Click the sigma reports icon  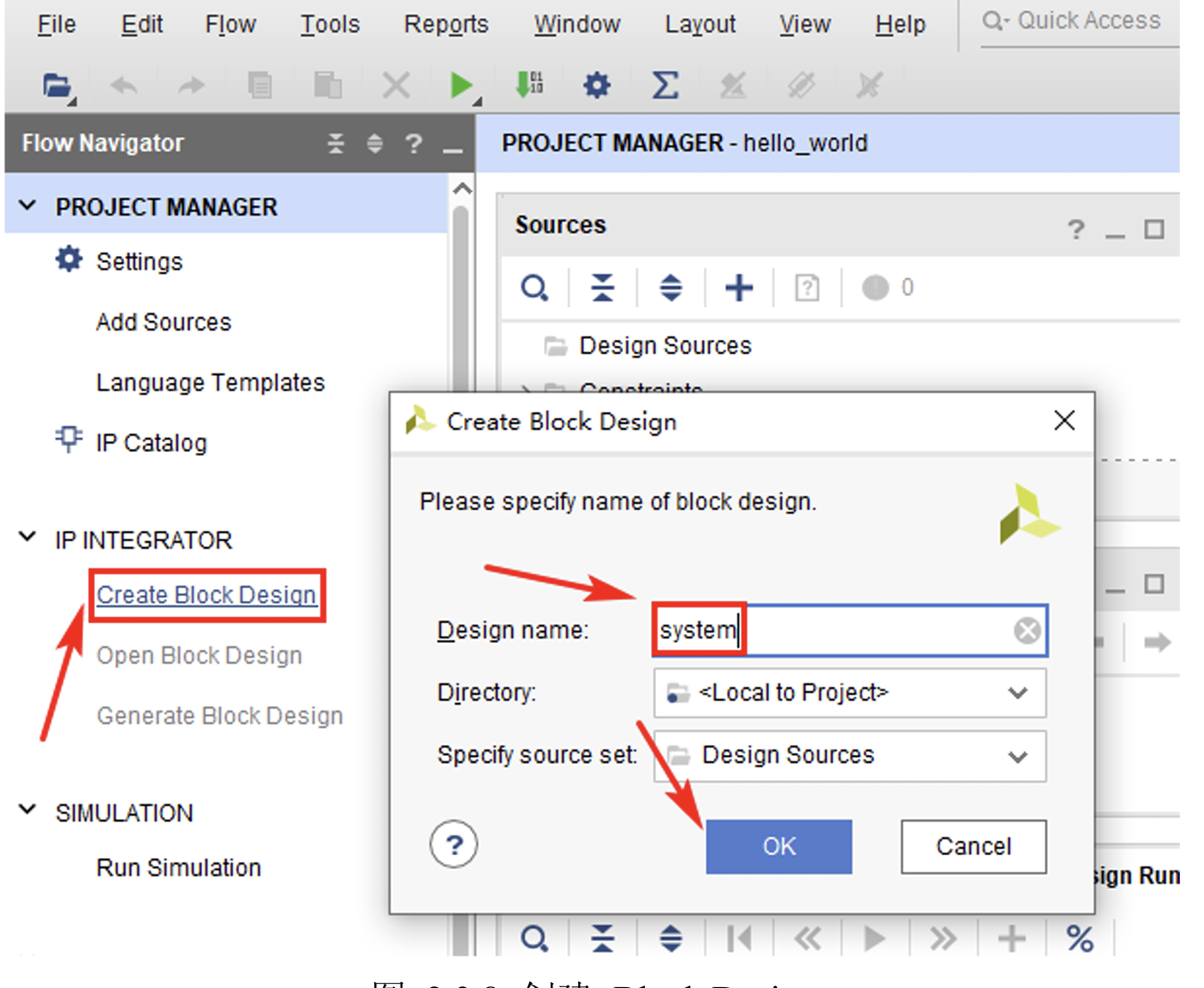pyautogui.click(x=665, y=86)
